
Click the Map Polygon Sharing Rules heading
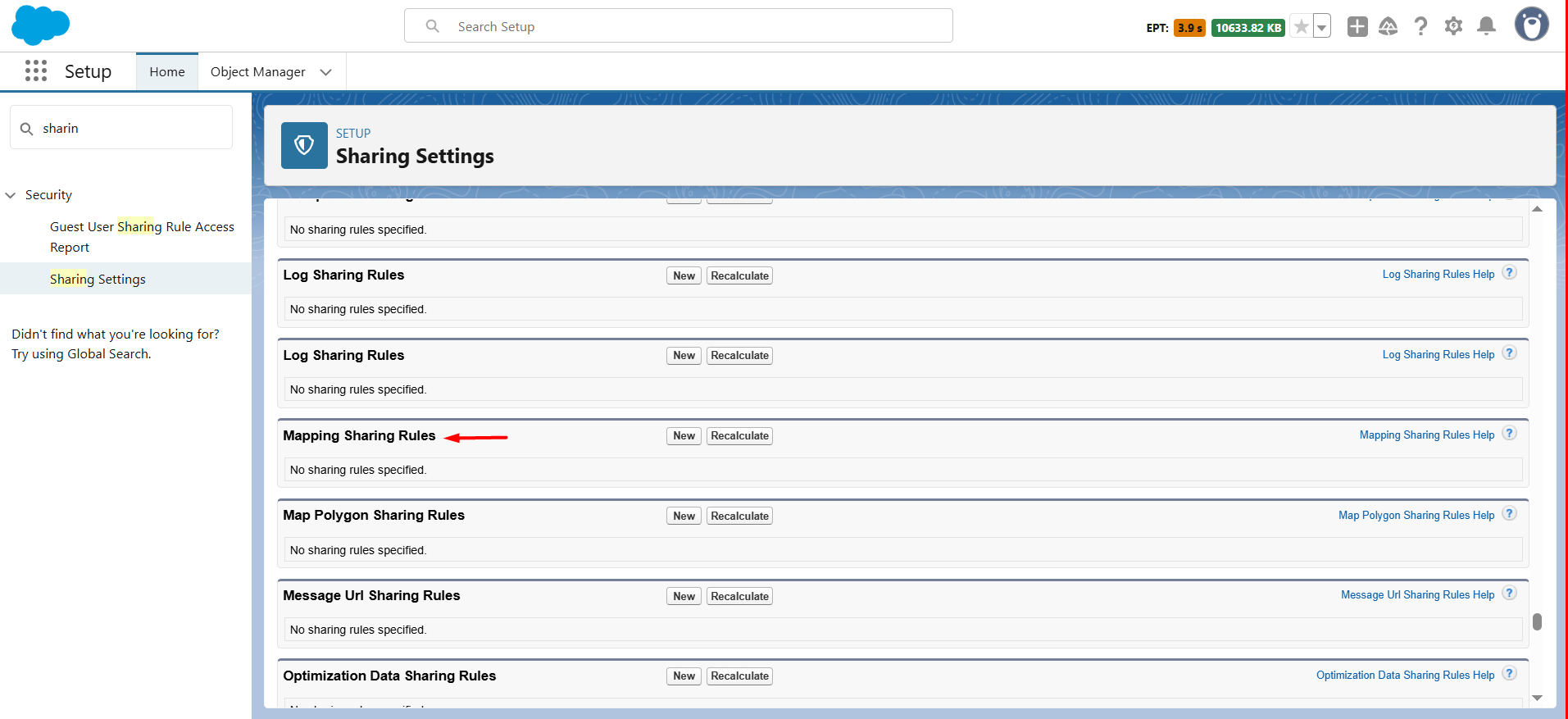(374, 515)
